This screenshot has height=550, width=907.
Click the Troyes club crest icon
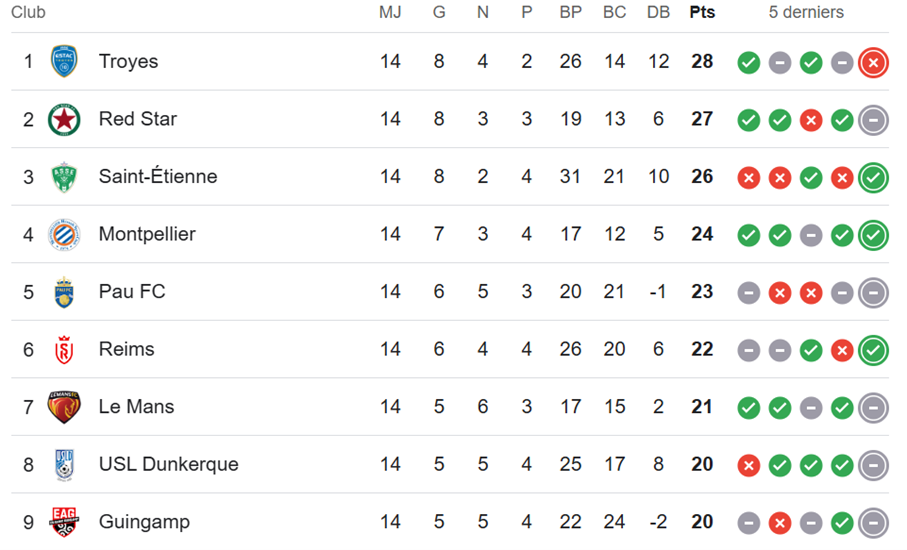(64, 61)
